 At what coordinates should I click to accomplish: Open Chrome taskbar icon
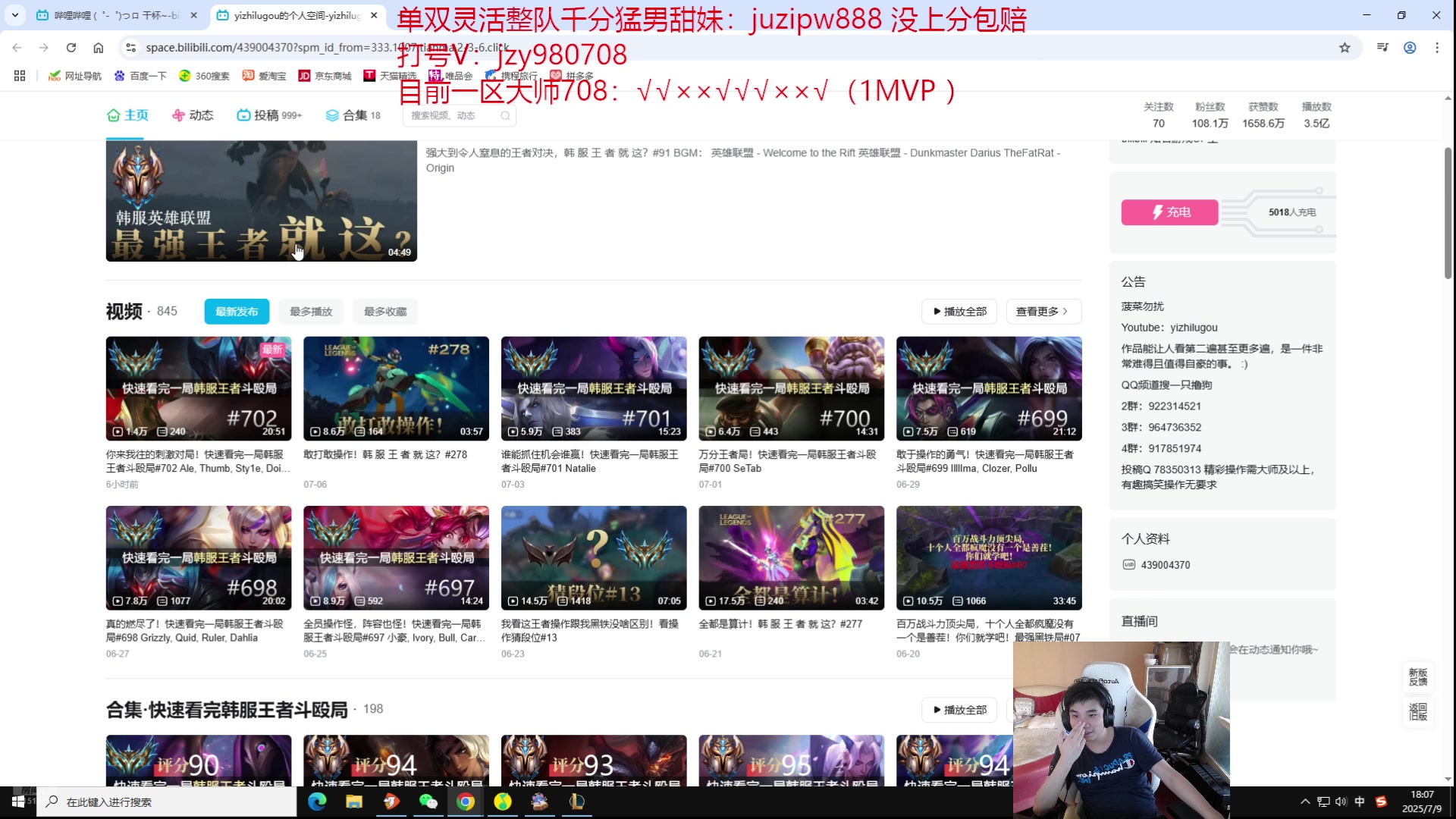pyautogui.click(x=466, y=802)
